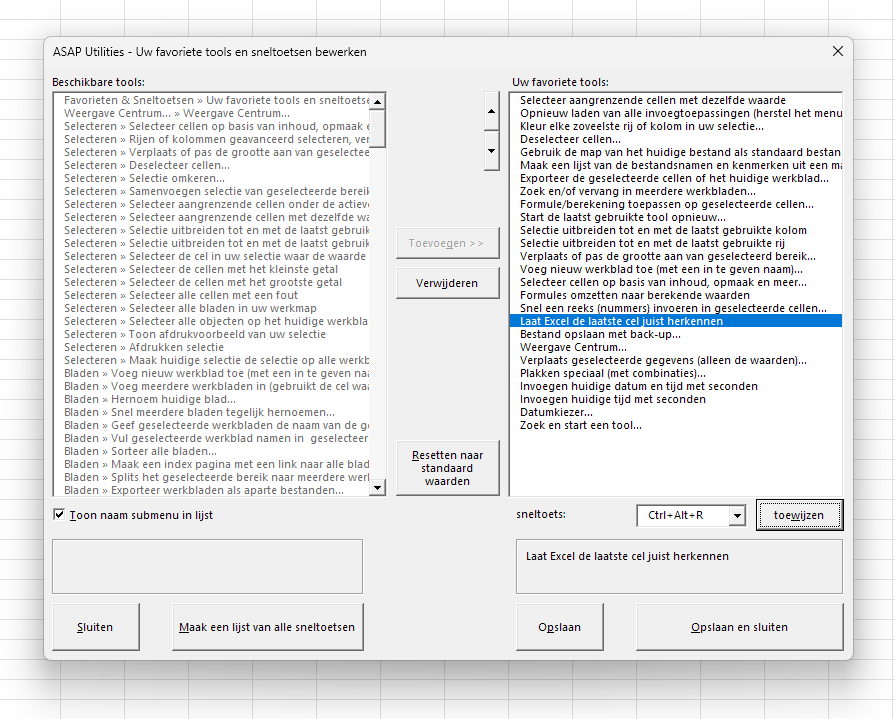The height and width of the screenshot is (719, 895).
Task: Select available tool 'Selecteren » Deselecteer cellen...'
Action: (212, 165)
